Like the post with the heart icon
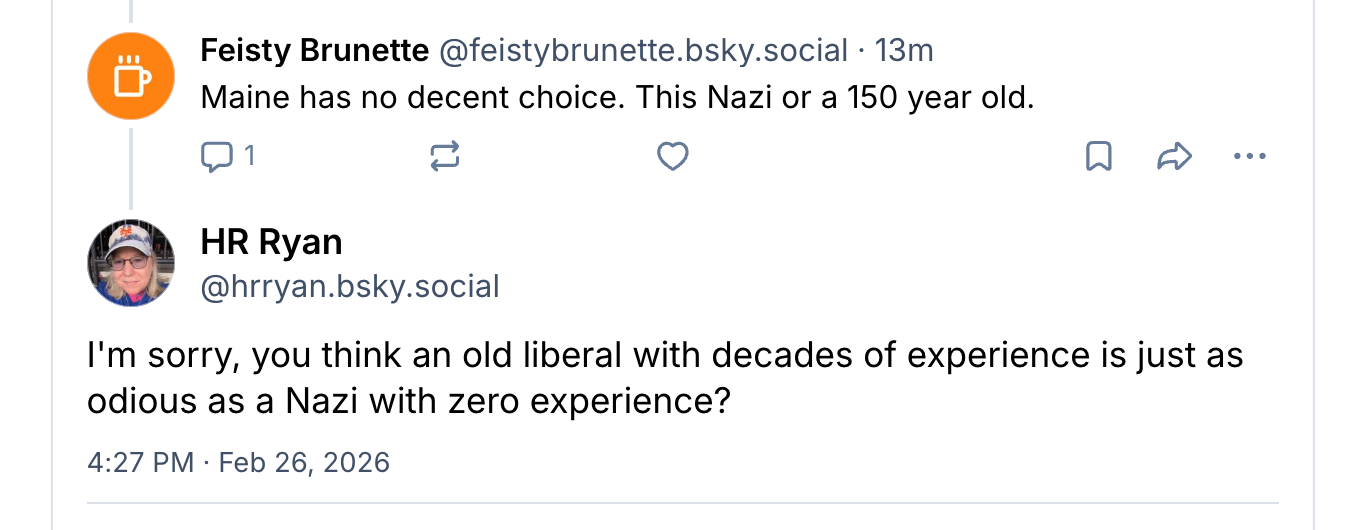The image size is (1364, 530). 672,156
